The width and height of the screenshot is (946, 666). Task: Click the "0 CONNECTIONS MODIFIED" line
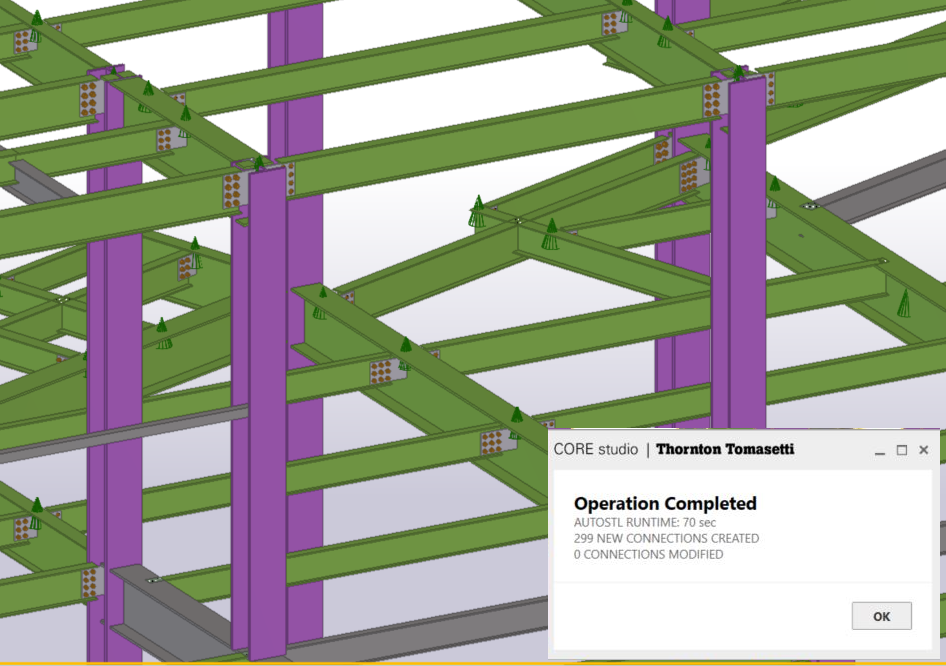(648, 554)
